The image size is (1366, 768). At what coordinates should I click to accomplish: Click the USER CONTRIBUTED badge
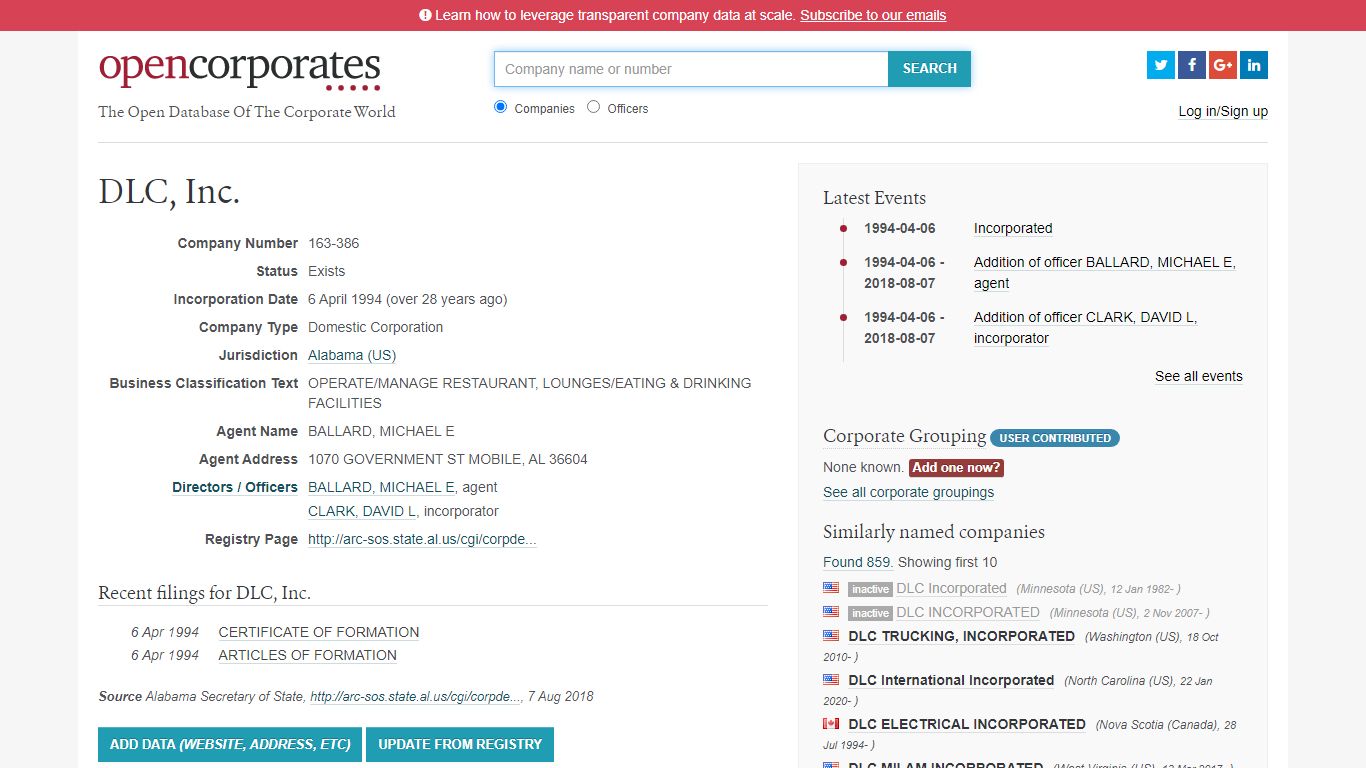point(1055,438)
